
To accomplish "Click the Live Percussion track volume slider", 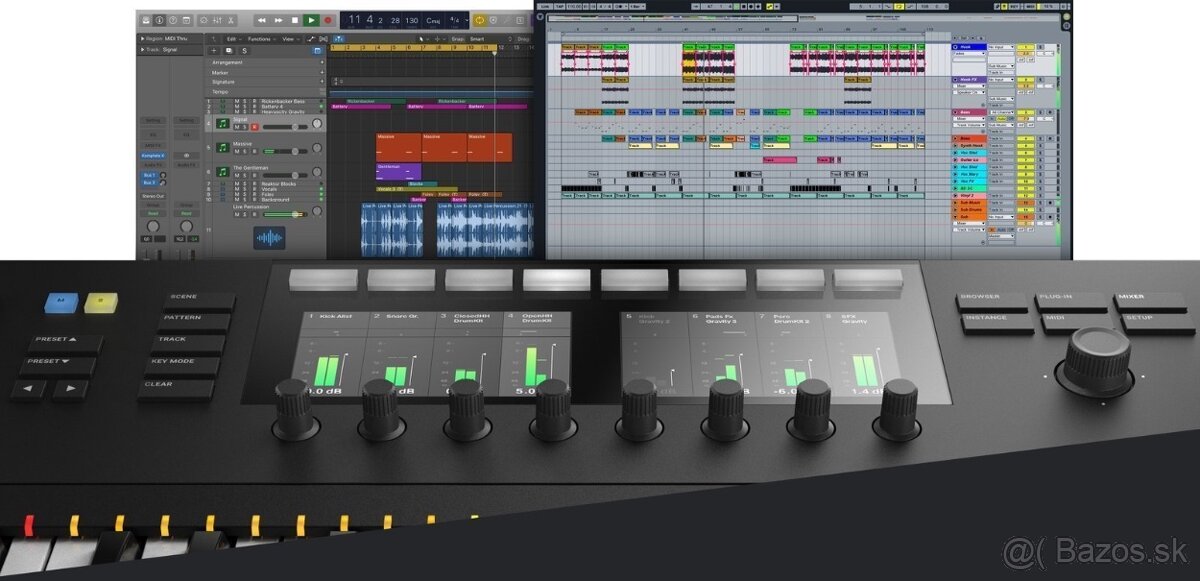I will click(x=285, y=213).
